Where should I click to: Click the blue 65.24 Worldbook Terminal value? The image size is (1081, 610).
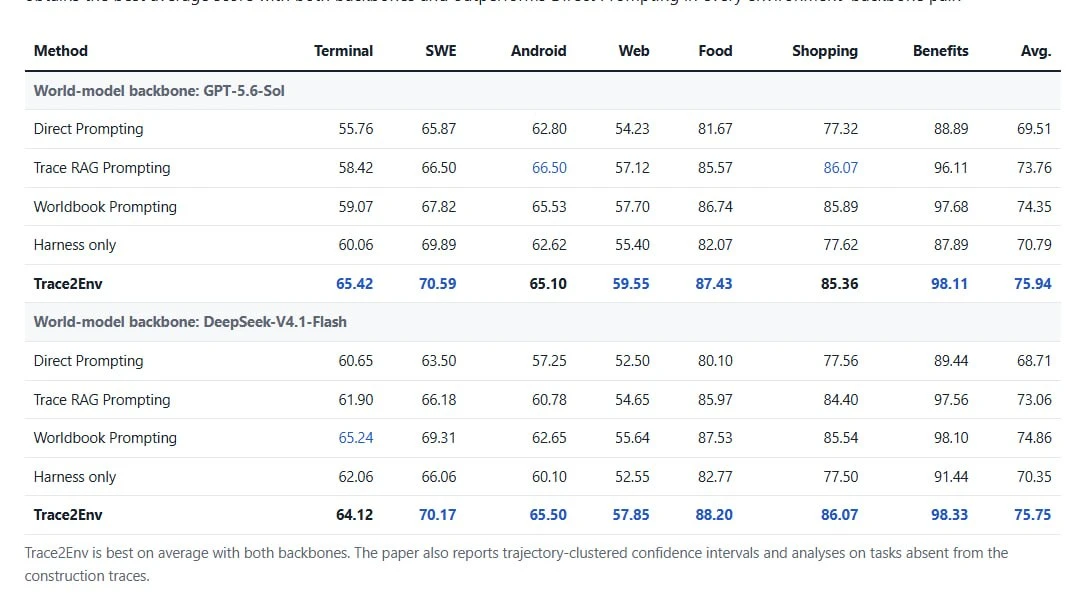coord(356,438)
